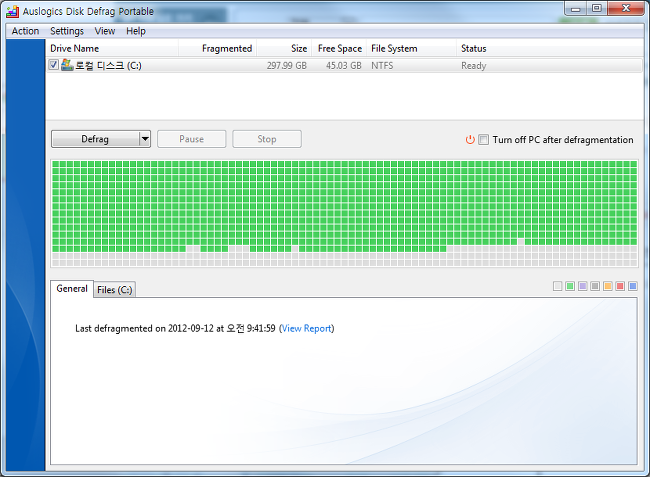The image size is (650, 477).
Task: Click the blue legend color swatch
Action: 633,286
